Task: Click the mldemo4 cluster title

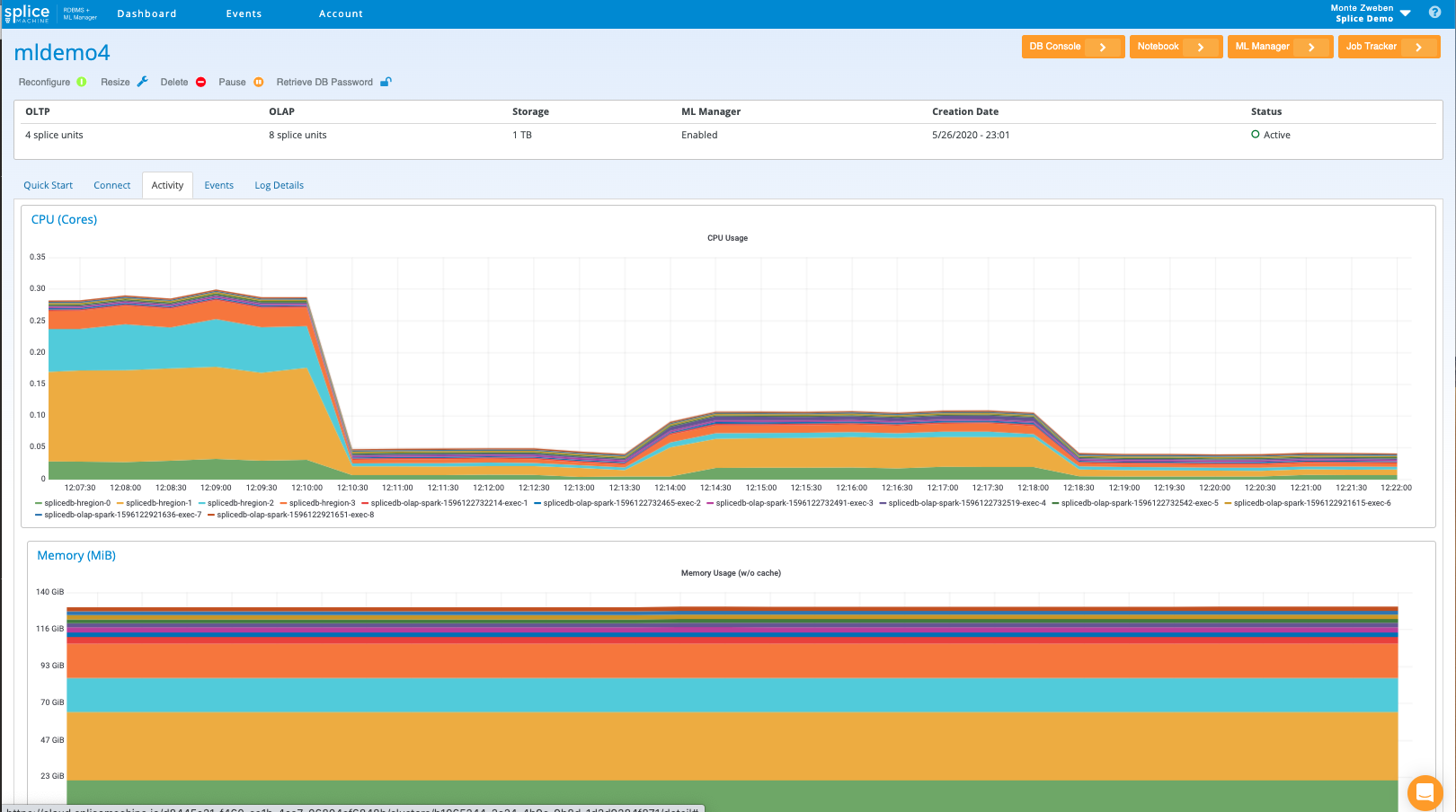Action: (62, 53)
